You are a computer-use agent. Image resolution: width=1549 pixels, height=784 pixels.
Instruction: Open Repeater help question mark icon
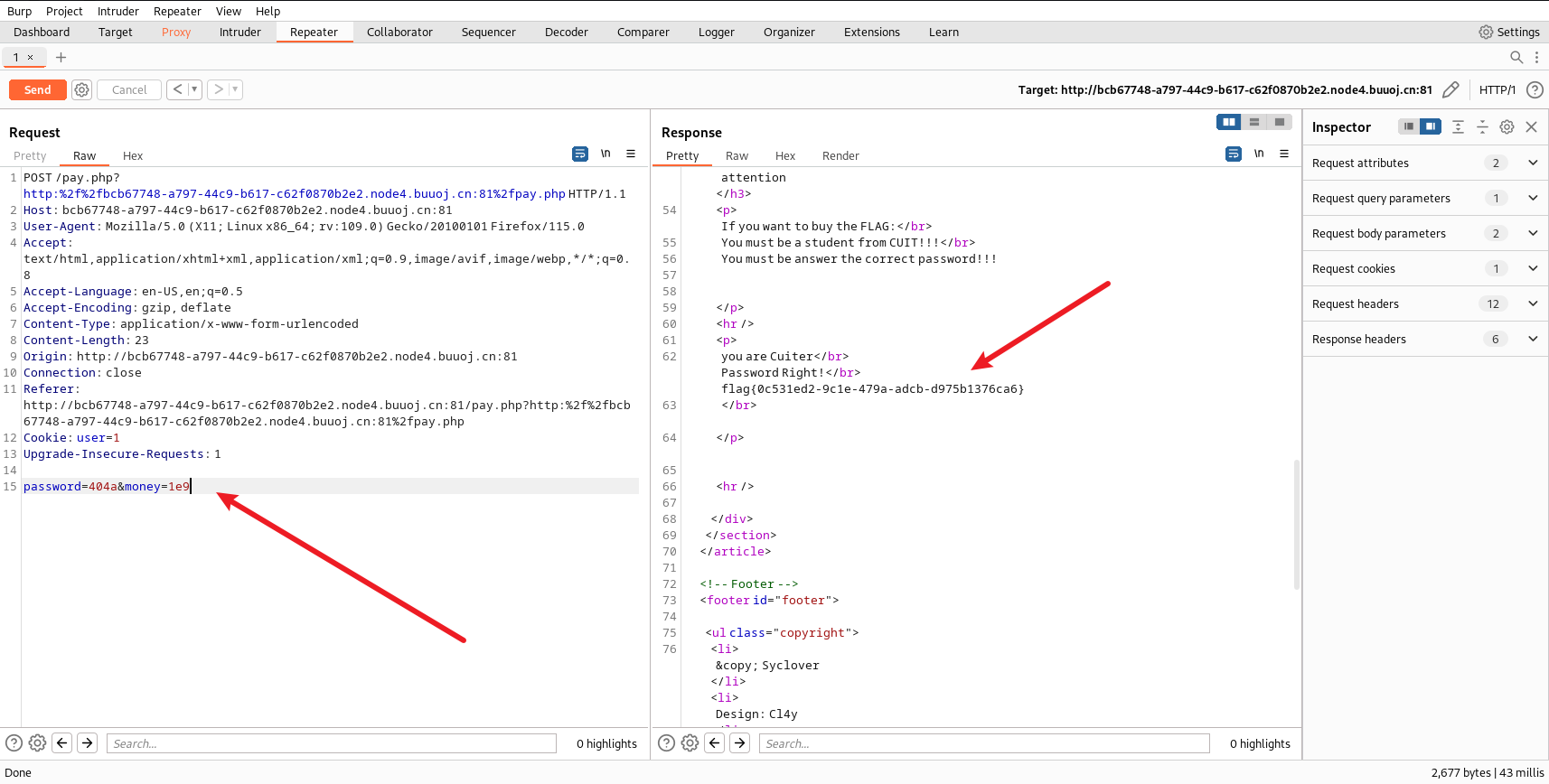pyautogui.click(x=1535, y=89)
